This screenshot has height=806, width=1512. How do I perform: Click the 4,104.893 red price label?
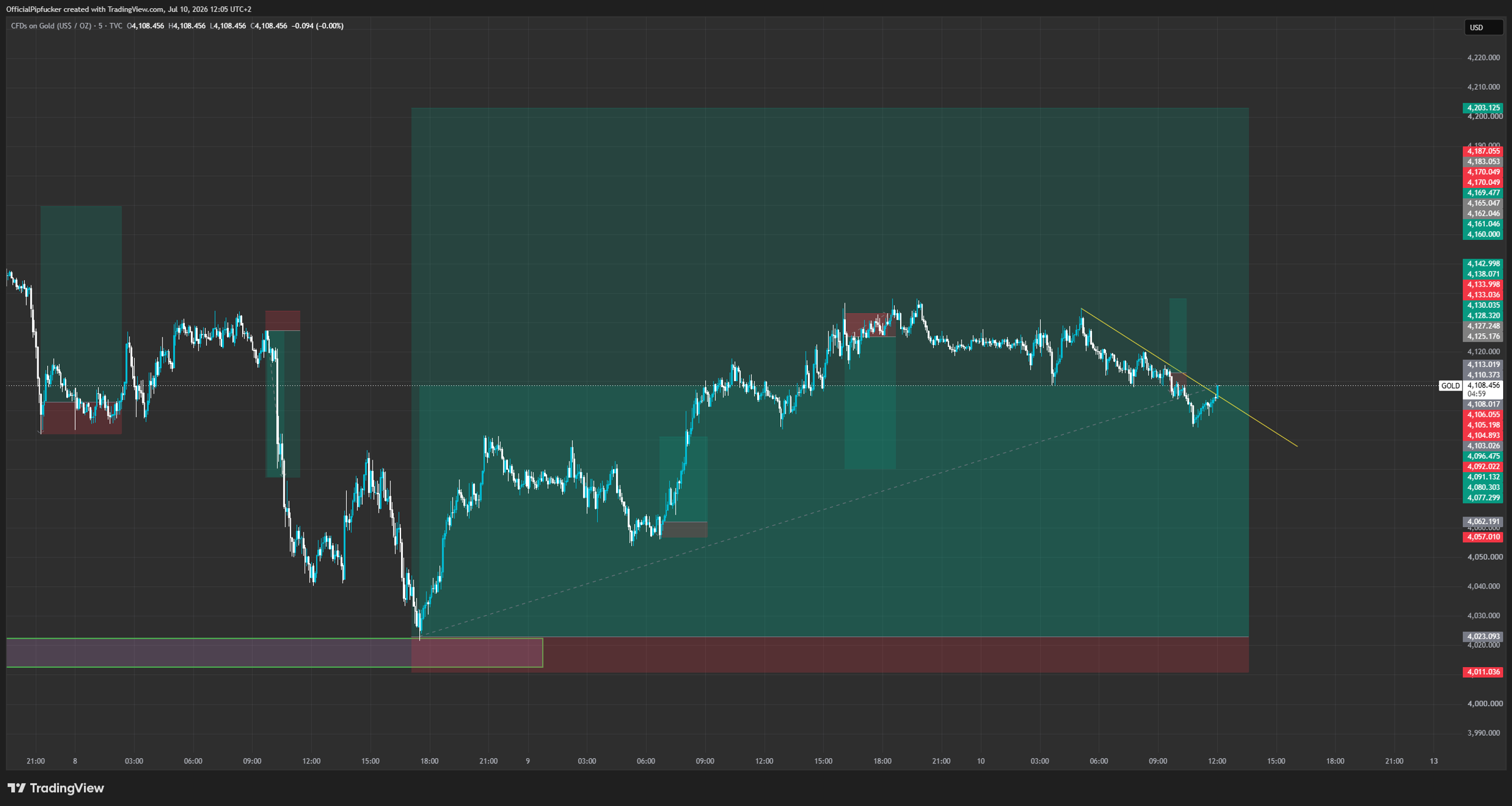coord(1483,435)
